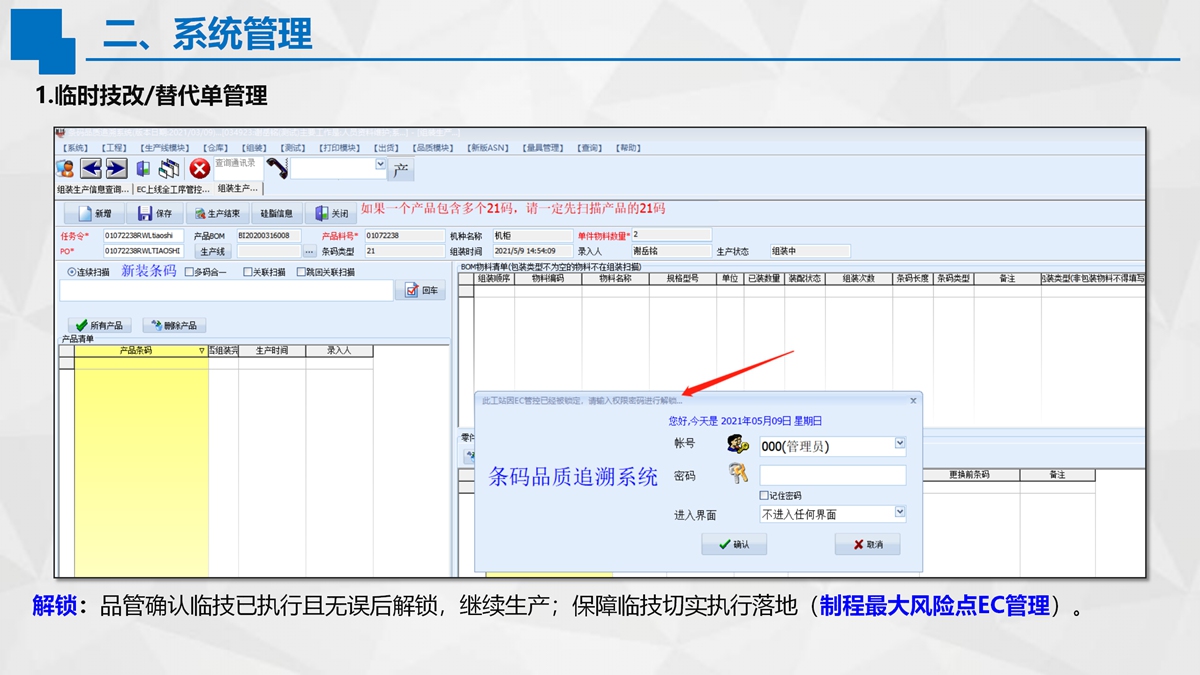Click the 保存 floppy disk button

point(155,214)
